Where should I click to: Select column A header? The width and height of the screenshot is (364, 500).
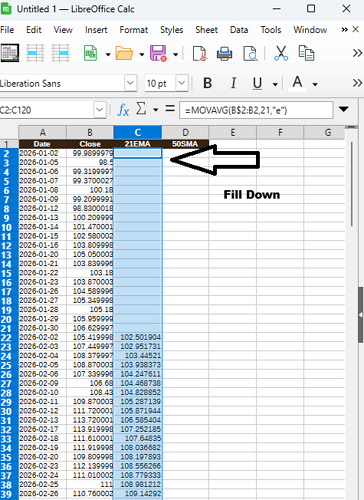pos(42,132)
